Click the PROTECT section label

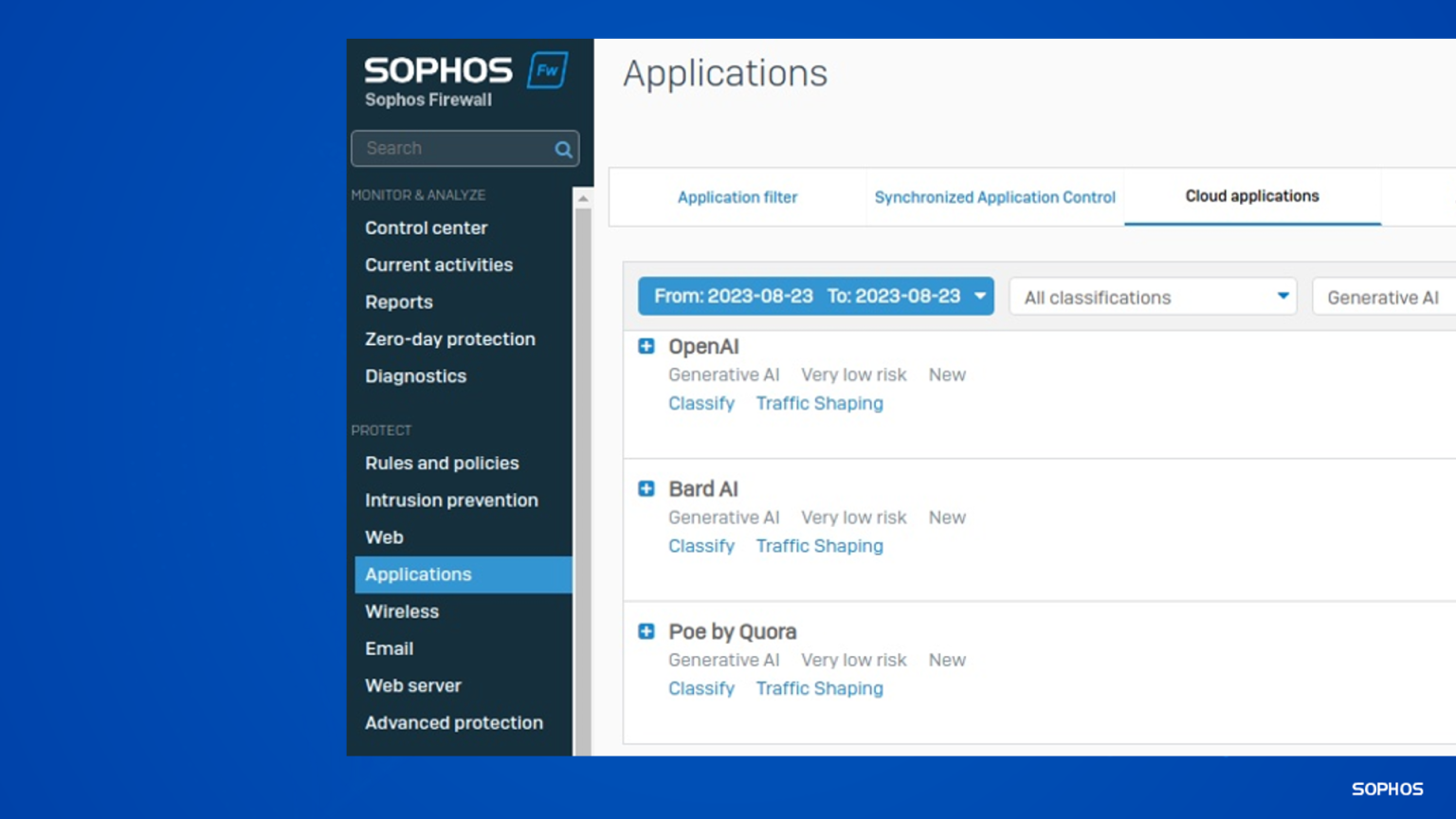381,430
